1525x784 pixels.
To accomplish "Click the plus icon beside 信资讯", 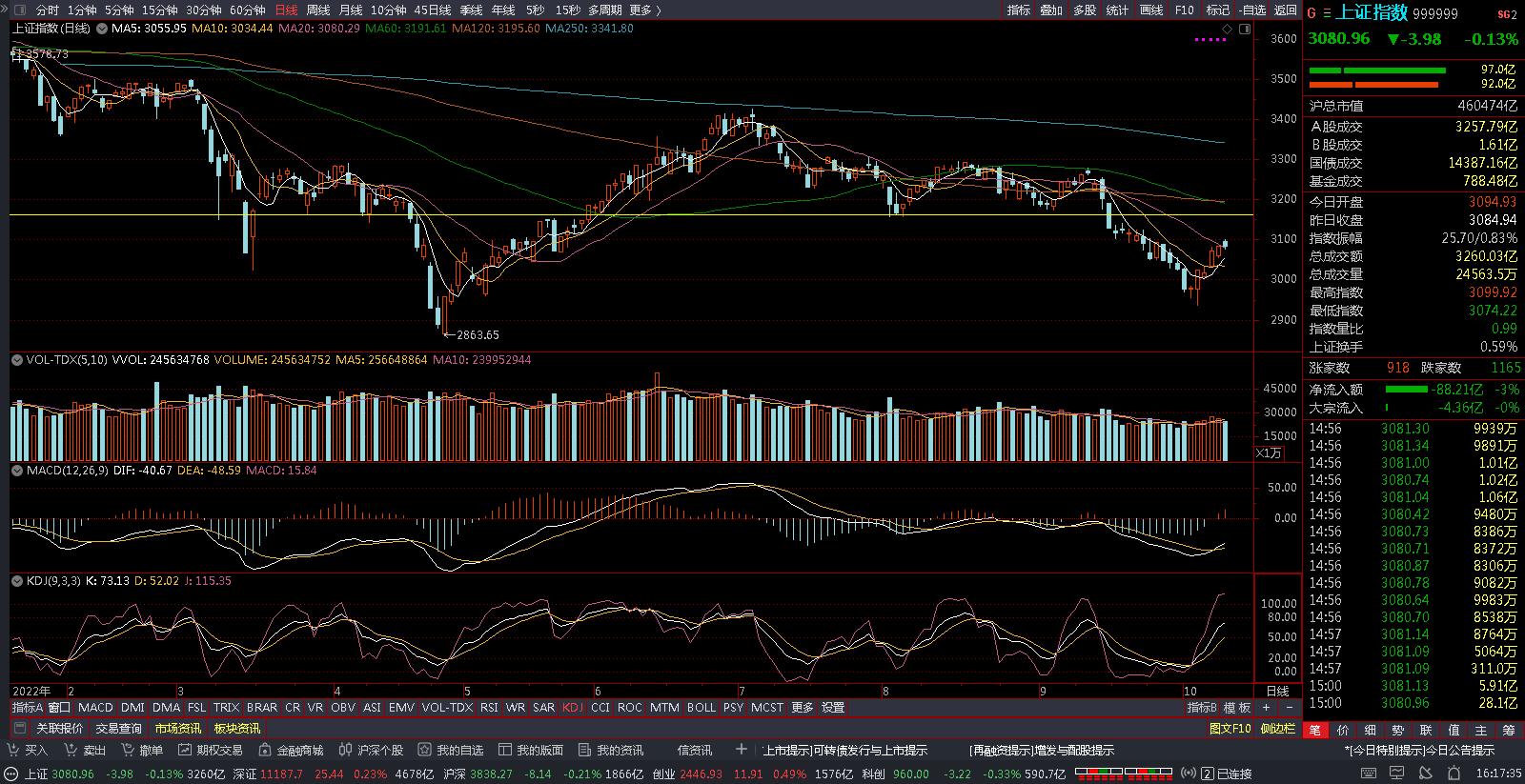I will tap(742, 750).
